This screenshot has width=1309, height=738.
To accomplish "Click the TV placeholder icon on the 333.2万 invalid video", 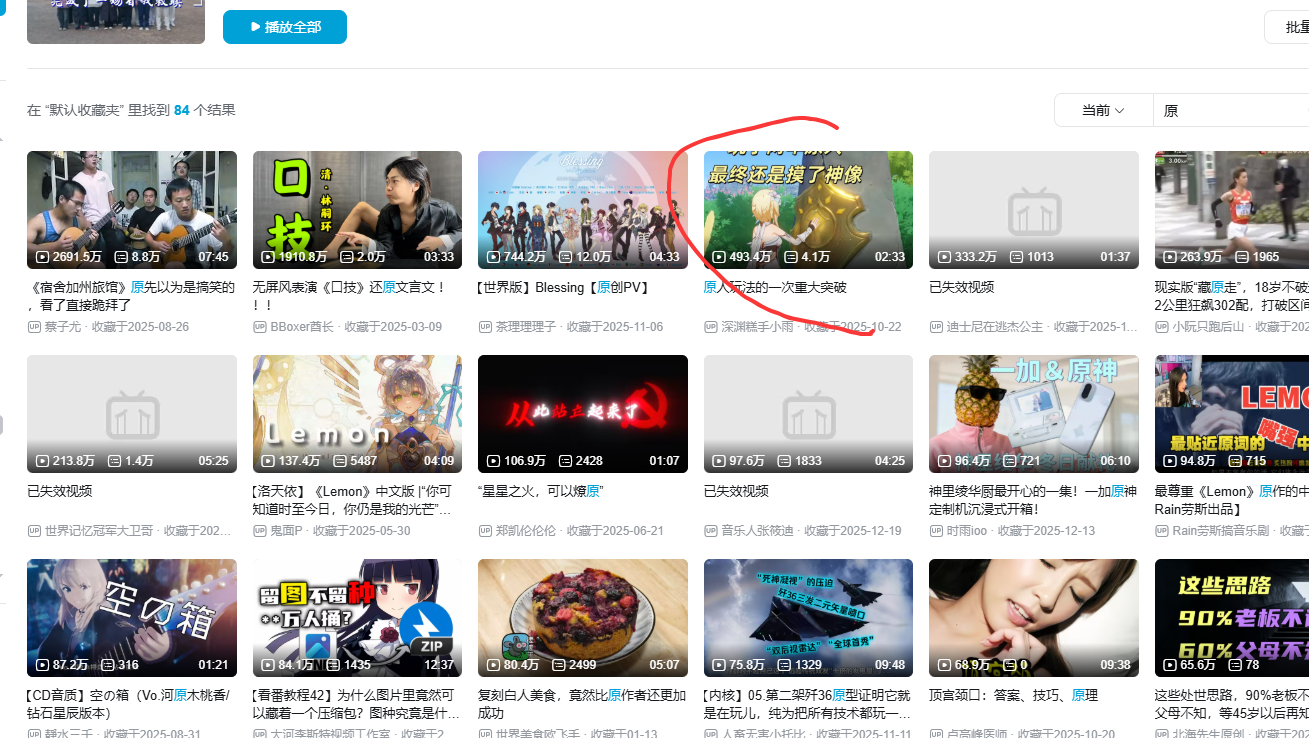I will (1033, 210).
